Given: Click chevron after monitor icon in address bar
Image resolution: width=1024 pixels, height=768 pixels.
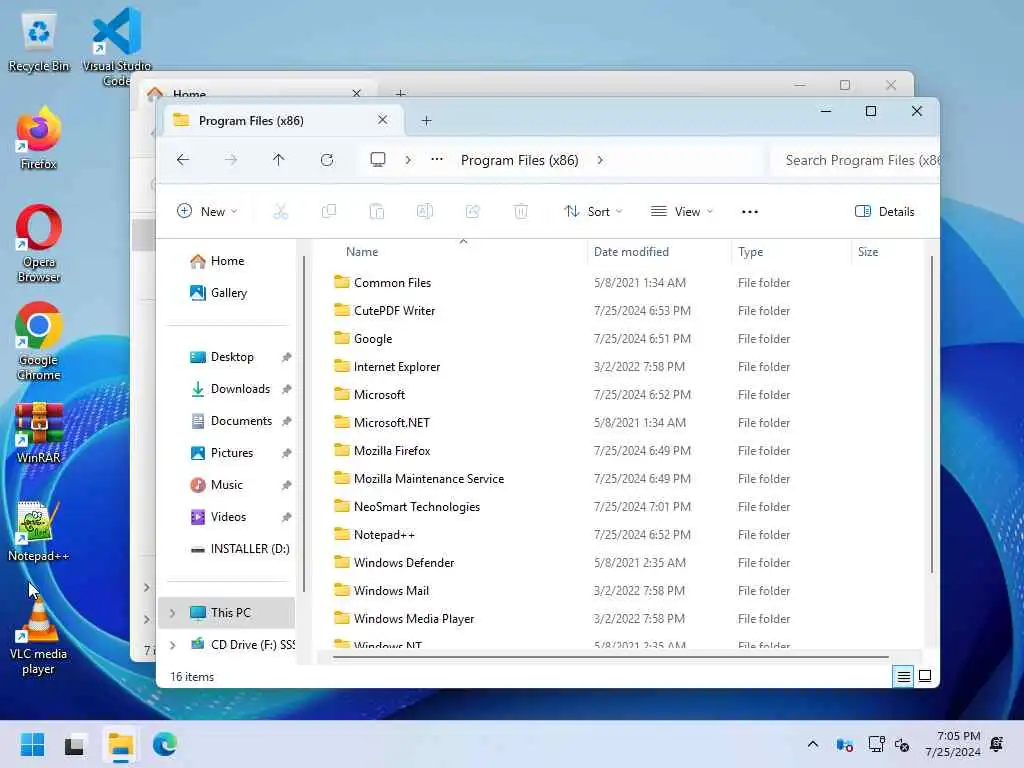Looking at the screenshot, I should 408,160.
